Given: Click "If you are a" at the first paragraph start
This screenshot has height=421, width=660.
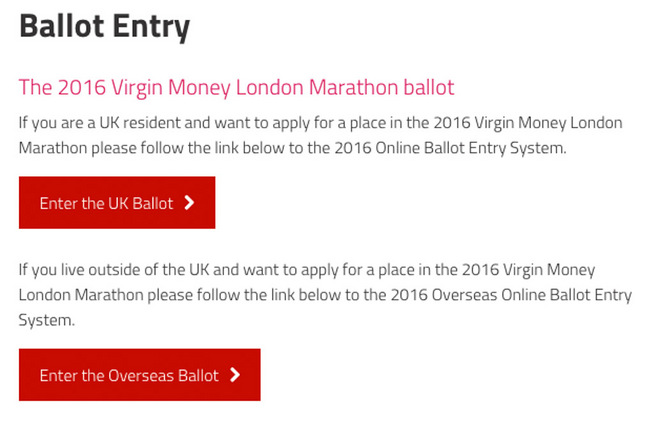Looking at the screenshot, I should 57,123.
